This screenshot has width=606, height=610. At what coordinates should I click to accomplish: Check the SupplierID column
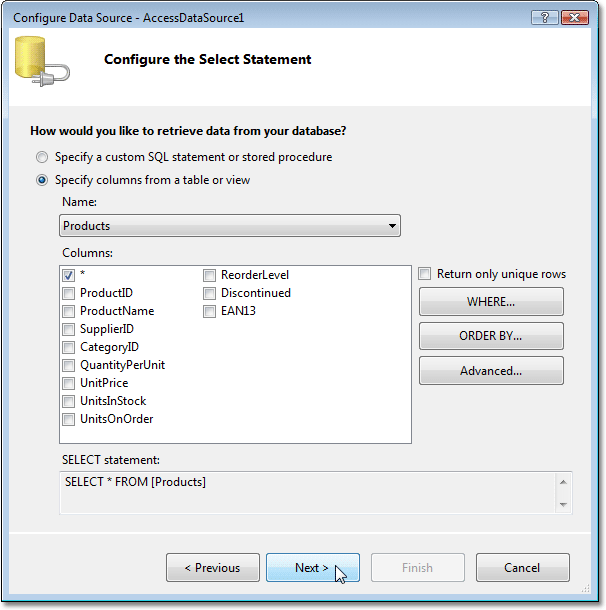(x=68, y=329)
